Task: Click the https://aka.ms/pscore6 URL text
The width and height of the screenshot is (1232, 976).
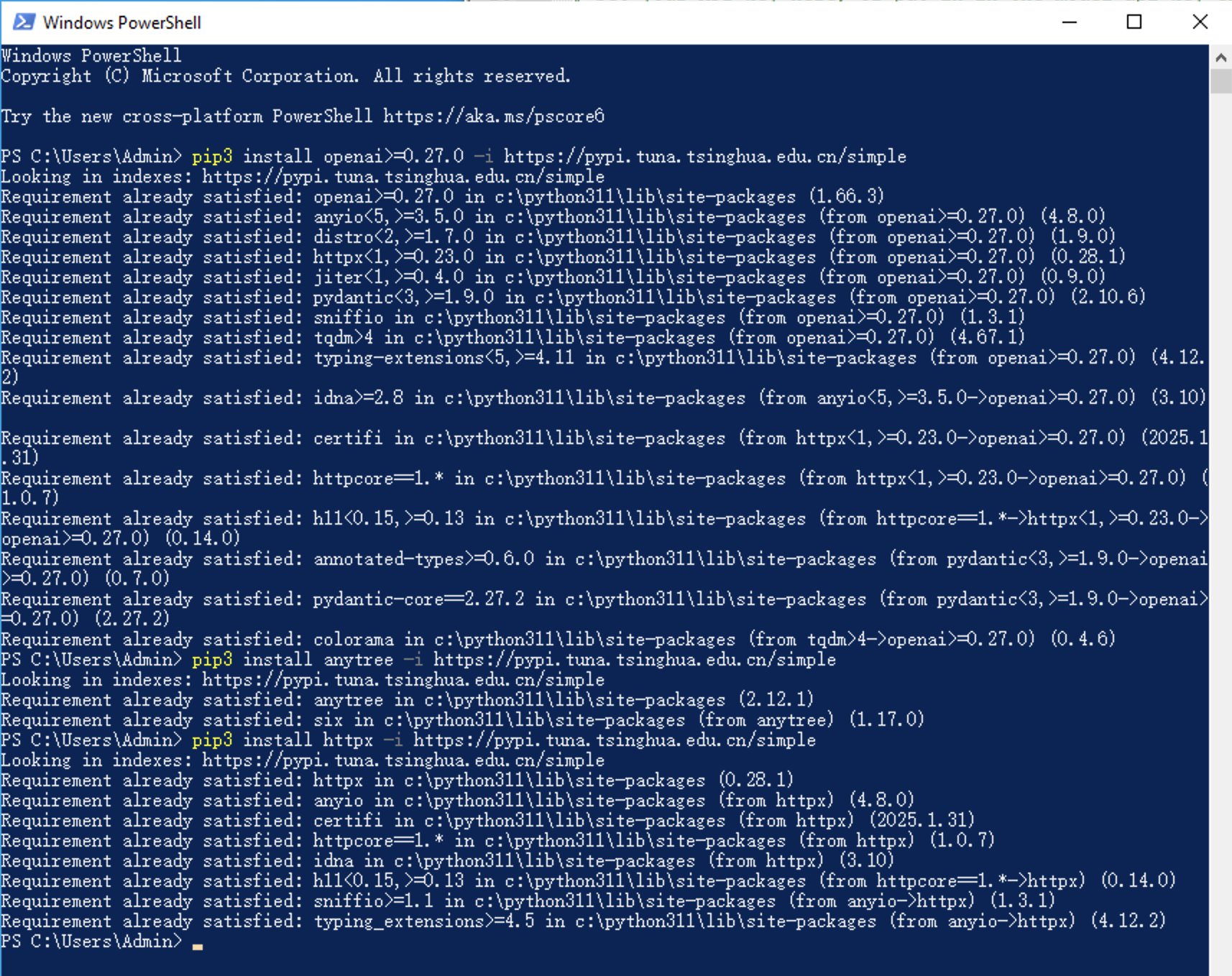Action: point(494,116)
